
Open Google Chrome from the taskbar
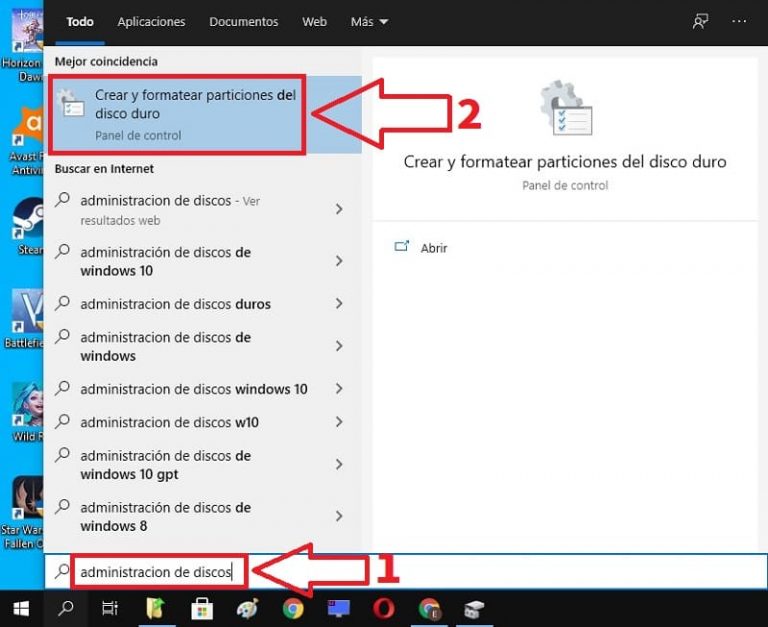click(293, 609)
